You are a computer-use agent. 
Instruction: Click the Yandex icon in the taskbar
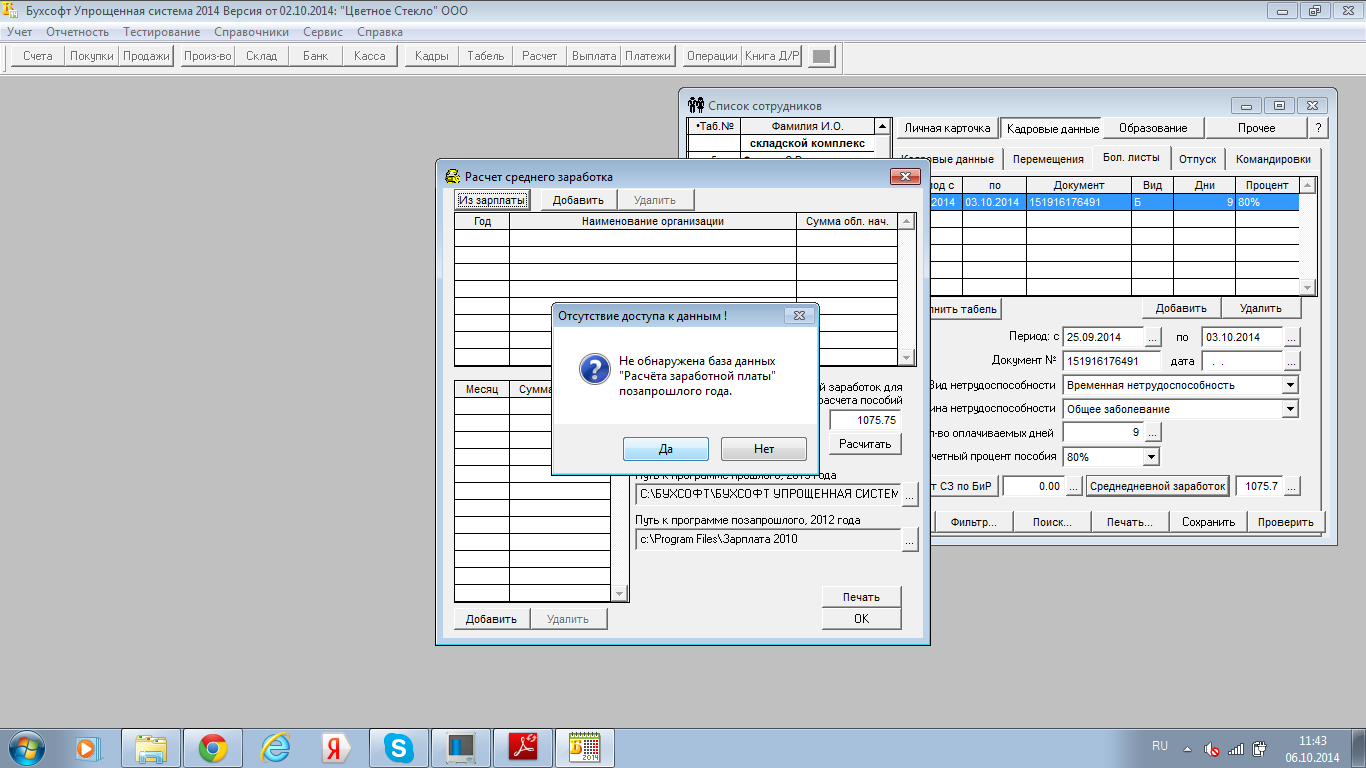coord(336,747)
